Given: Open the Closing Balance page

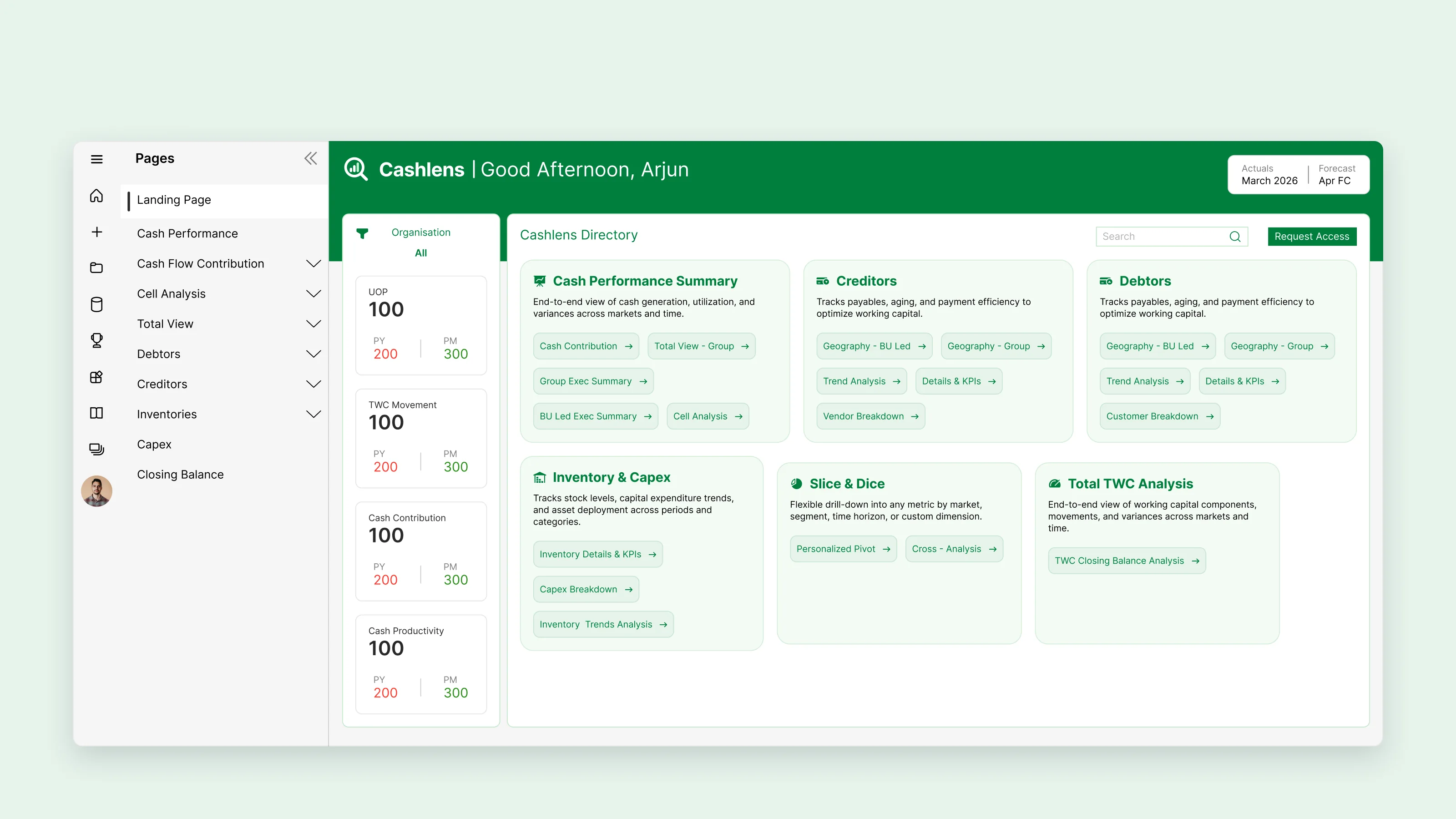Looking at the screenshot, I should (x=180, y=474).
